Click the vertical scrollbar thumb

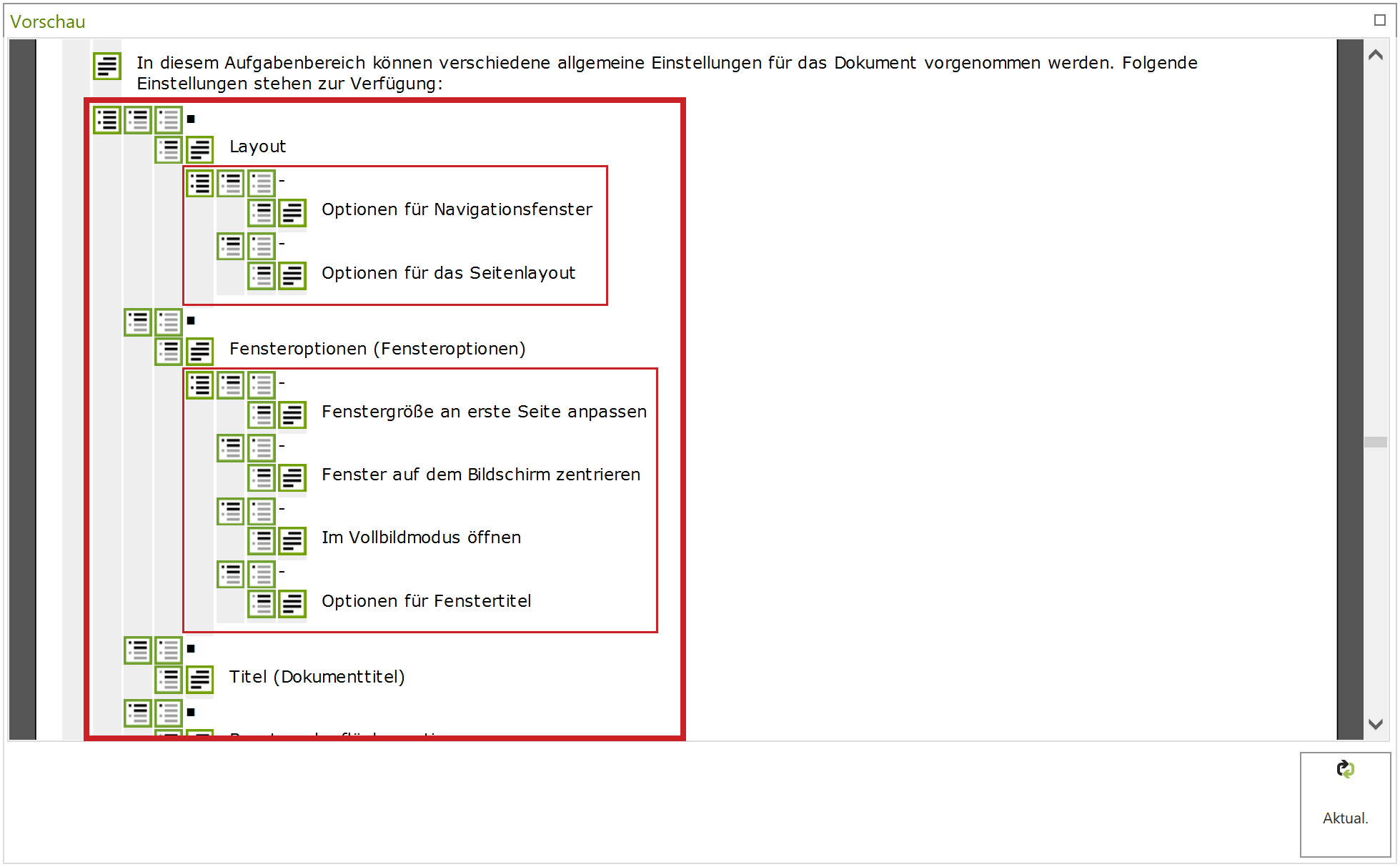tap(1375, 442)
